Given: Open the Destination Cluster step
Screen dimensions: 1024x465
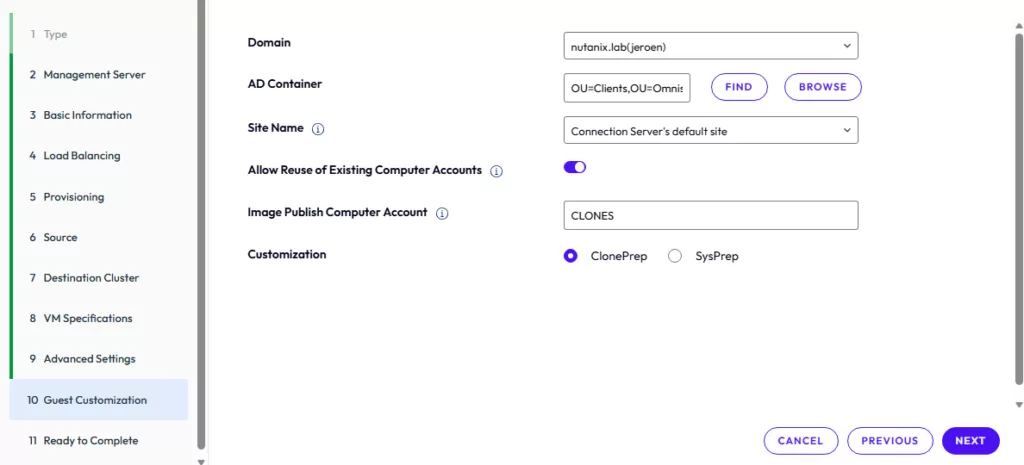Looking at the screenshot, I should click(x=91, y=278).
